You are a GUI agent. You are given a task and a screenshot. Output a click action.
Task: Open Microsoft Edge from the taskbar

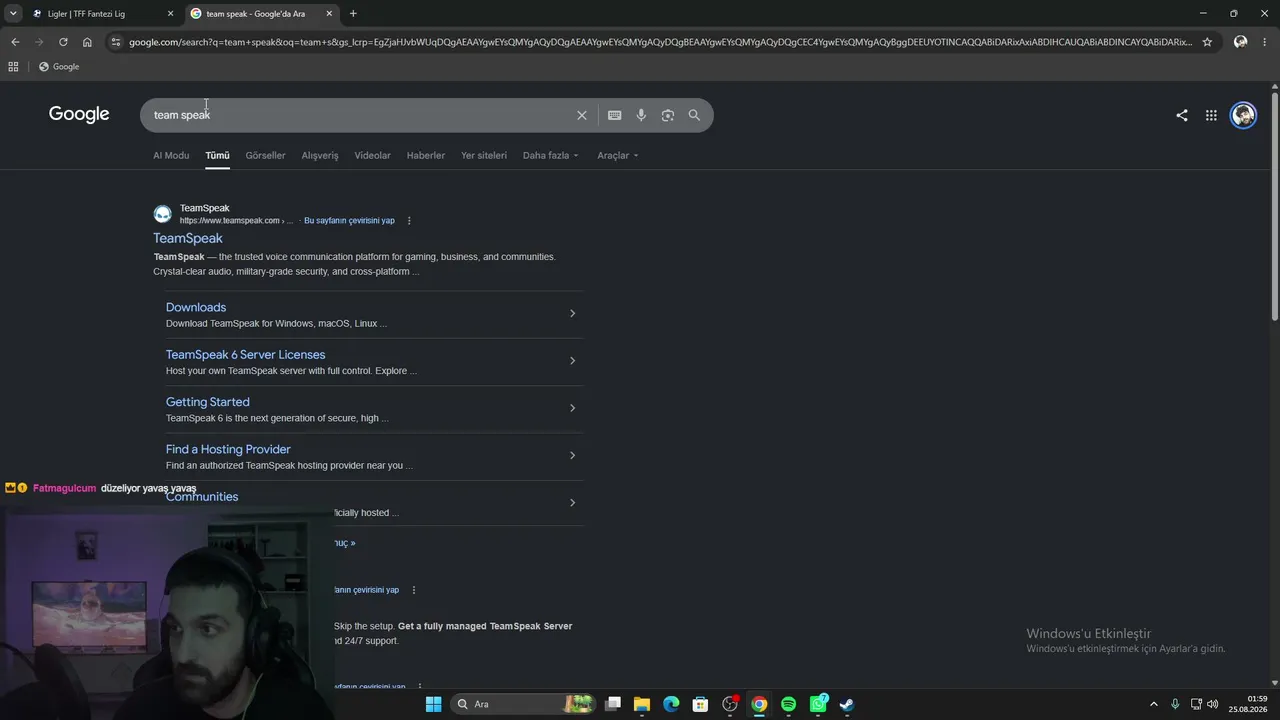click(671, 704)
